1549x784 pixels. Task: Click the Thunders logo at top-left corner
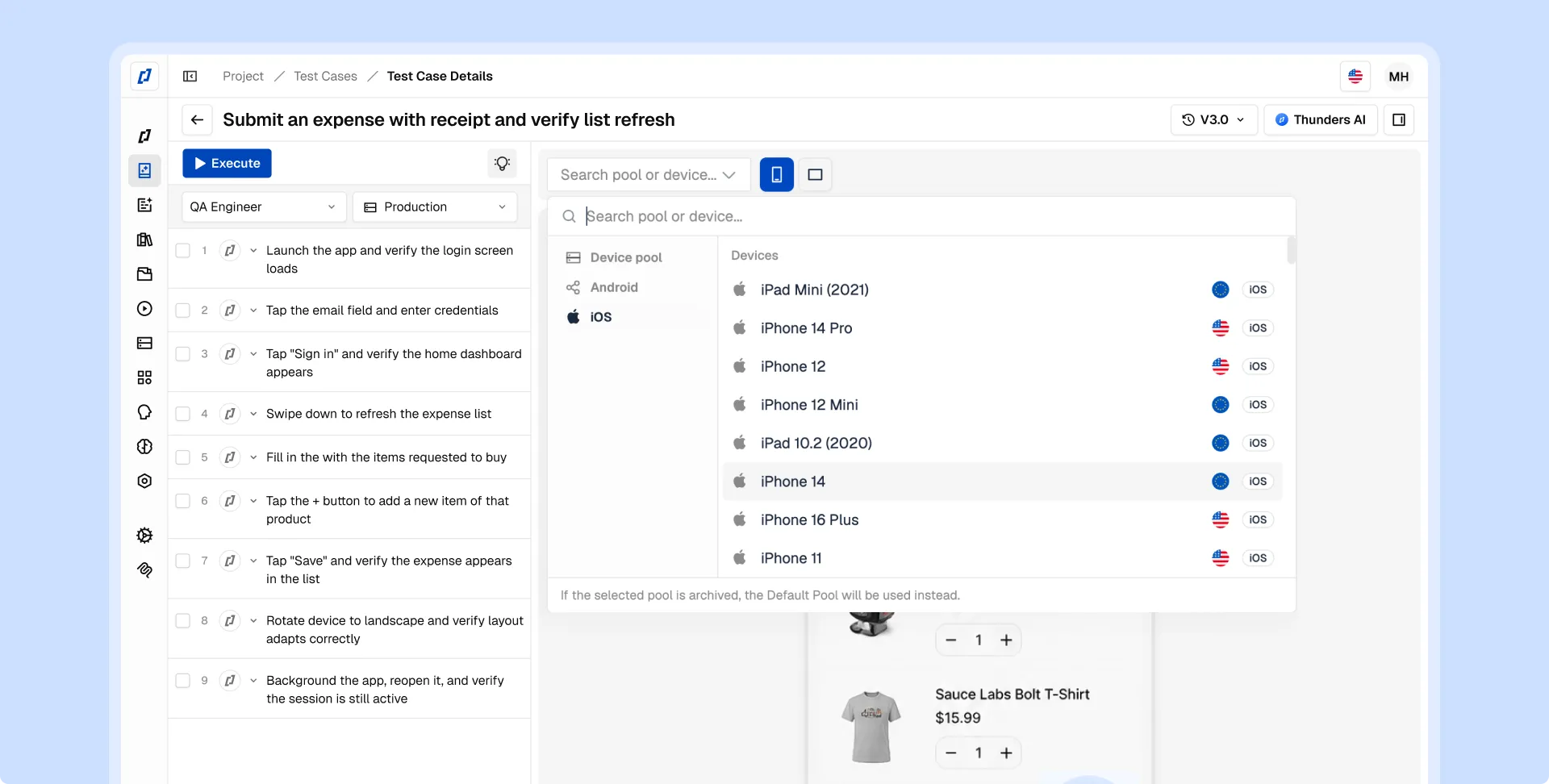(x=144, y=77)
